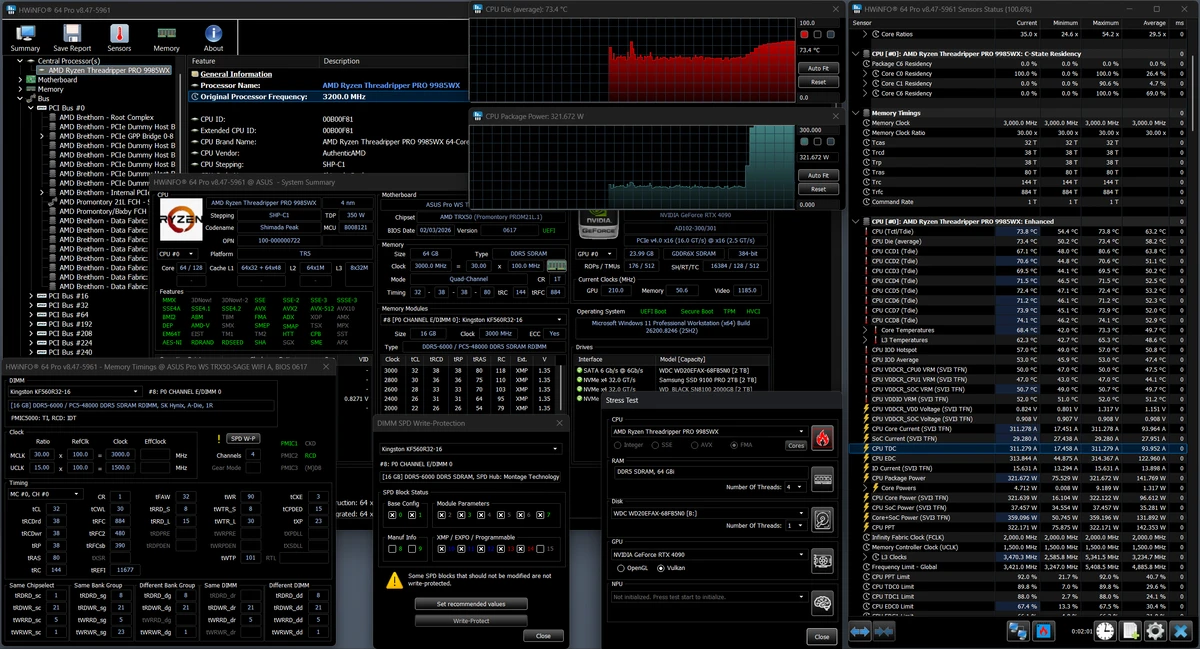Click the CPU Package Power sensor row icon

click(x=866, y=478)
